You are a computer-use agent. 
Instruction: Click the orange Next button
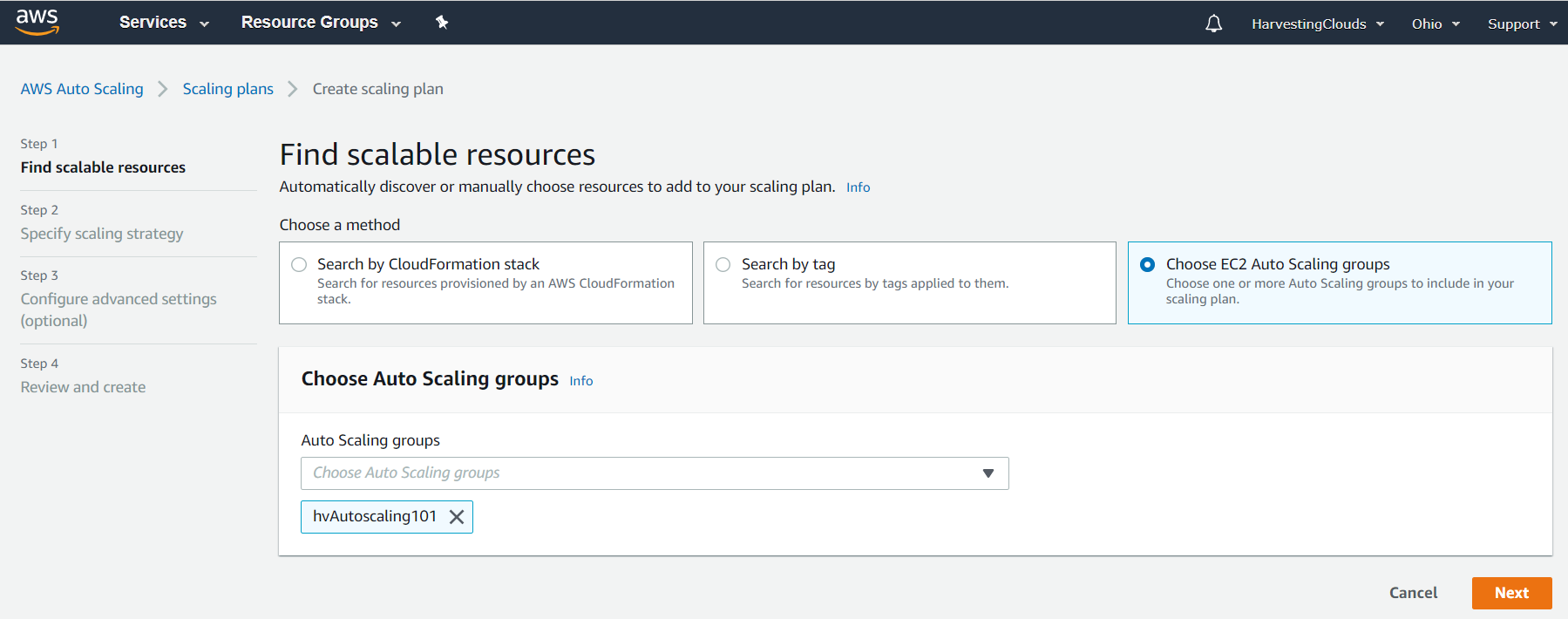(1511, 593)
